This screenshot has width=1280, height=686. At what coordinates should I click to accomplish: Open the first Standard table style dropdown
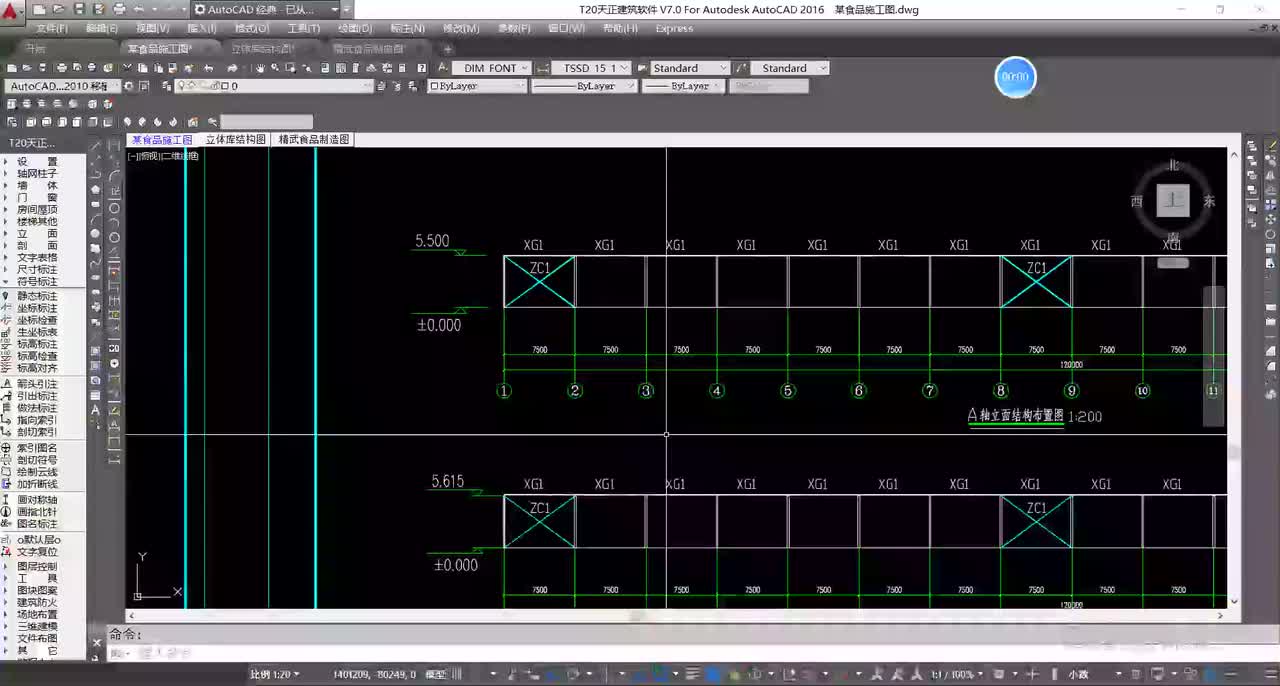[690, 68]
